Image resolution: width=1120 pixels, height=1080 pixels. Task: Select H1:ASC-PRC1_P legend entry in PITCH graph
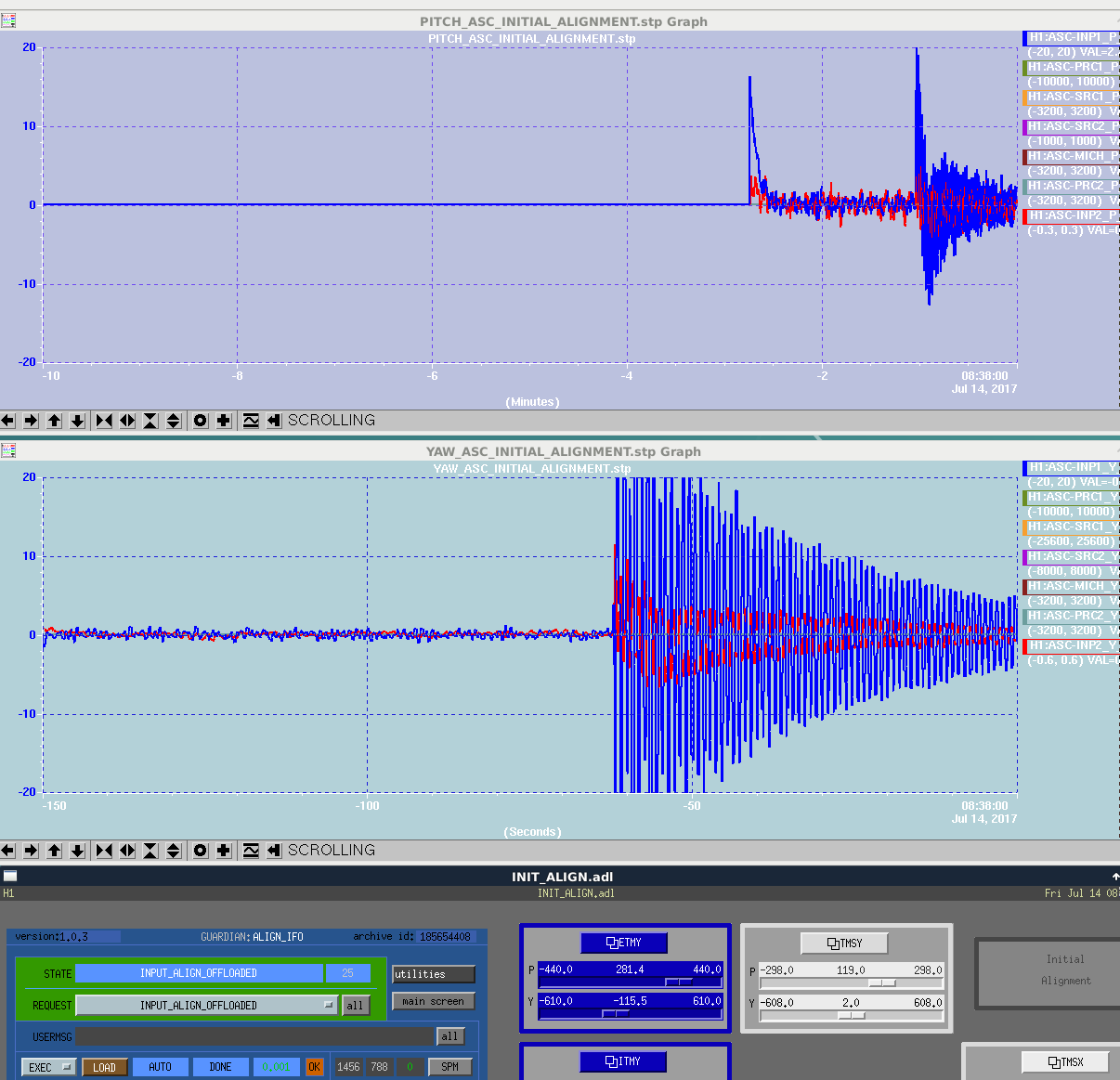(1072, 68)
